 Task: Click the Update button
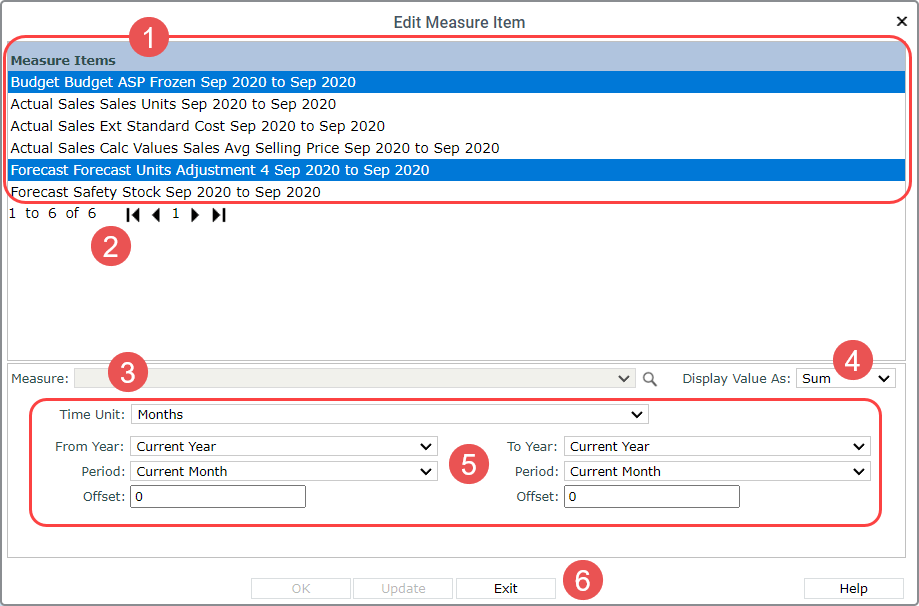pos(403,588)
